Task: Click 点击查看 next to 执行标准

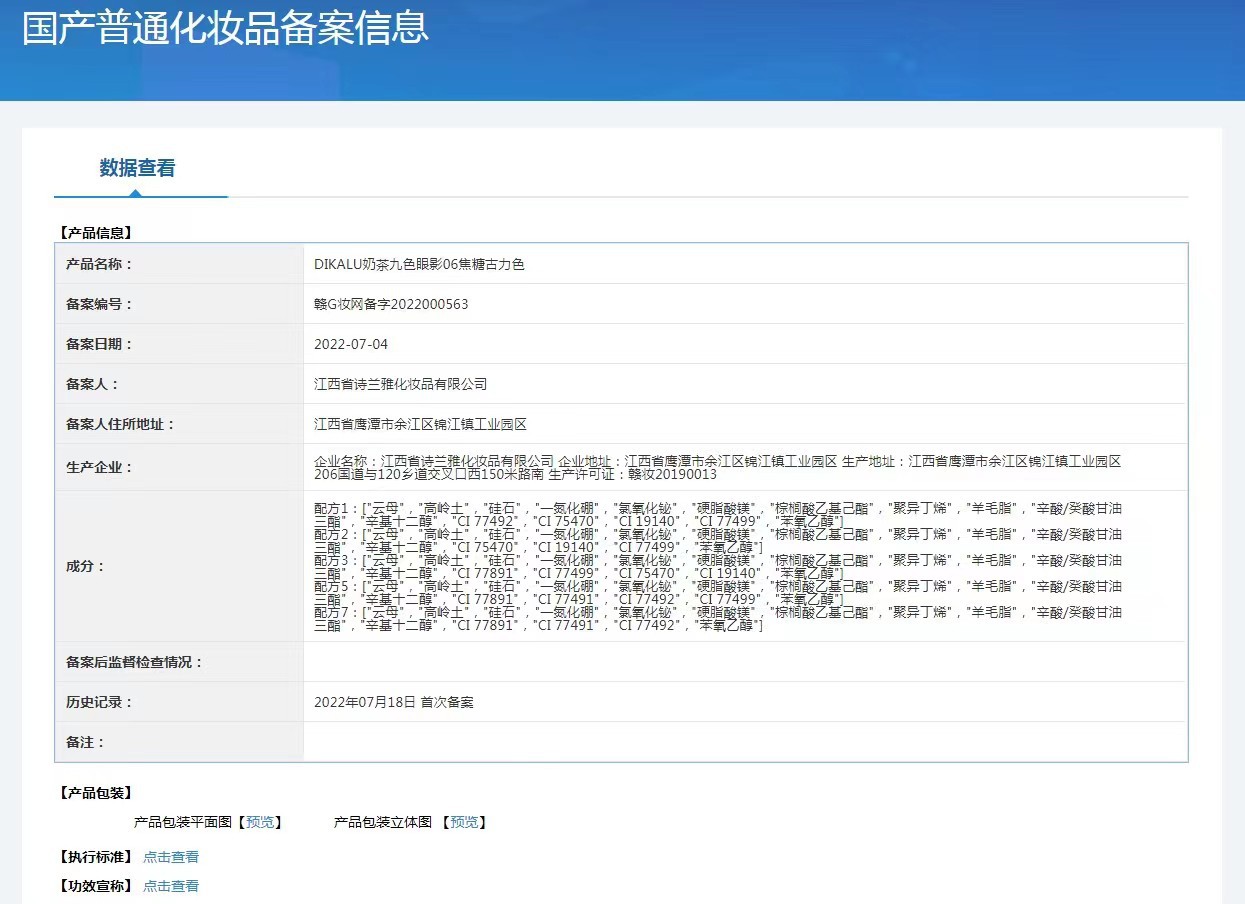Action: tap(170, 856)
